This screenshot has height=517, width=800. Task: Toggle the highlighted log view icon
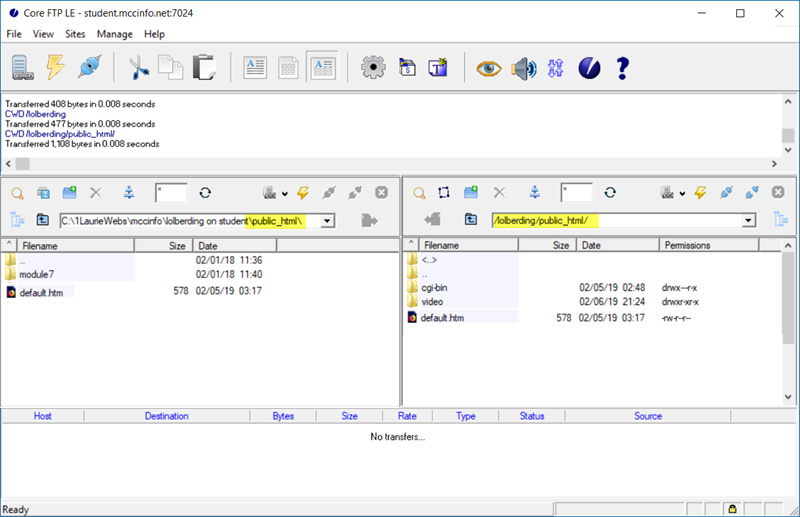coord(322,67)
